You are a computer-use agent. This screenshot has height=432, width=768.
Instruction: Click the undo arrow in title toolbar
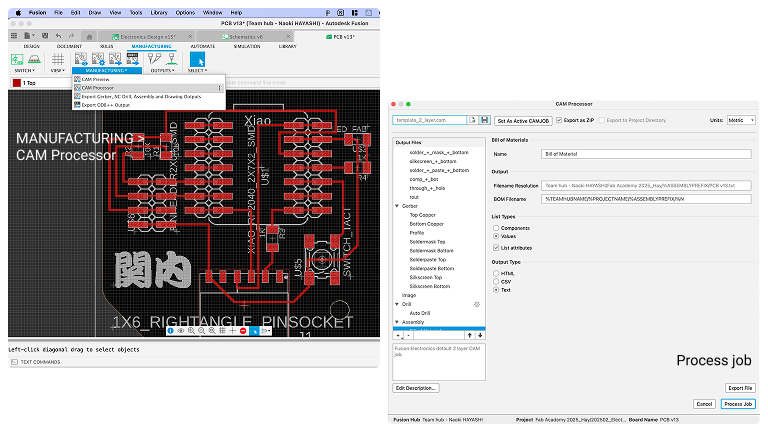tap(59, 35)
